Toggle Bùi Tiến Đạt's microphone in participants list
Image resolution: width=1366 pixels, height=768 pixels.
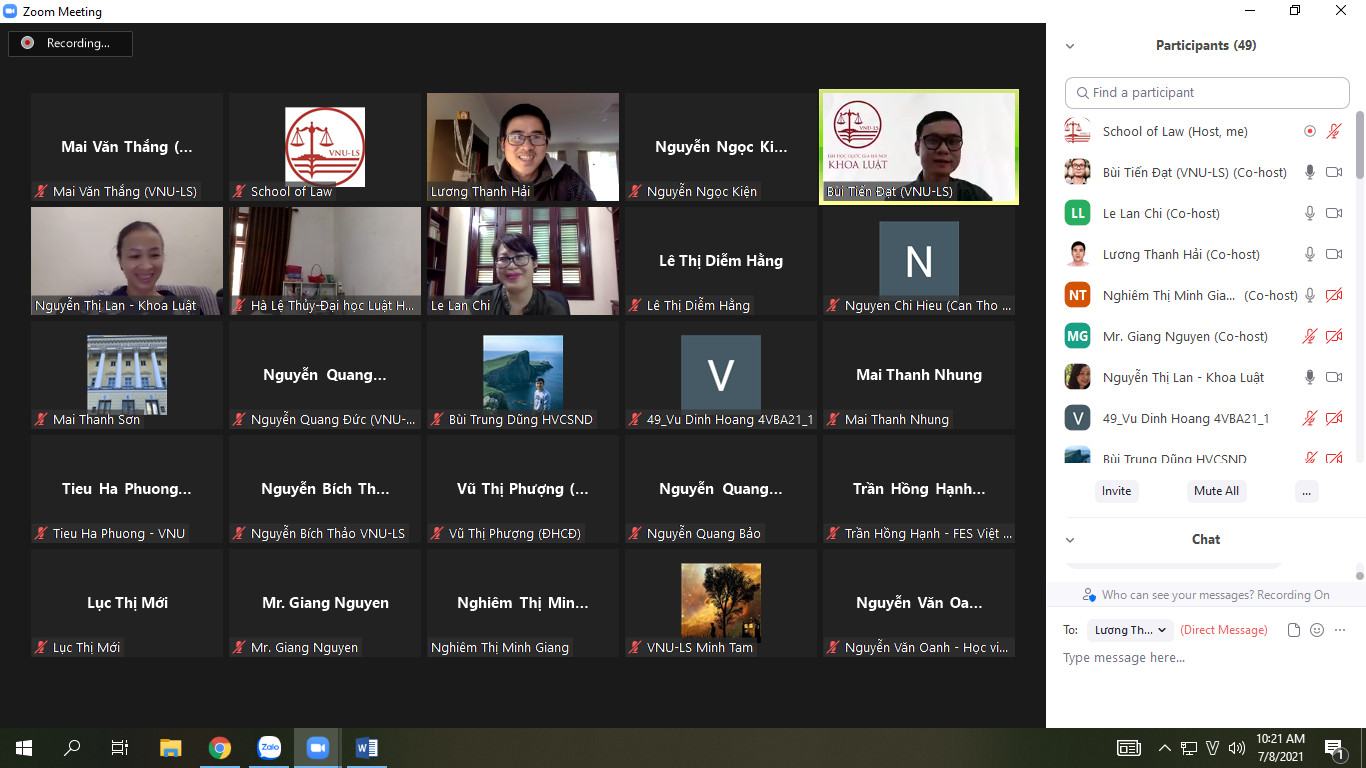(x=1309, y=172)
